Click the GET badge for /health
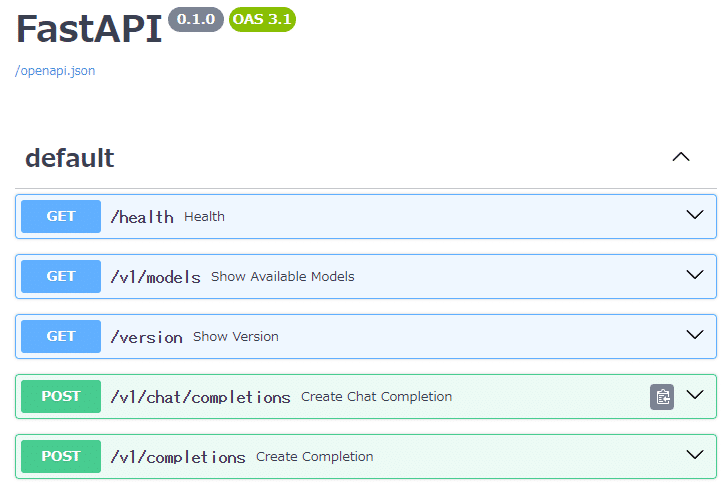This screenshot has height=491, width=728. click(61, 216)
